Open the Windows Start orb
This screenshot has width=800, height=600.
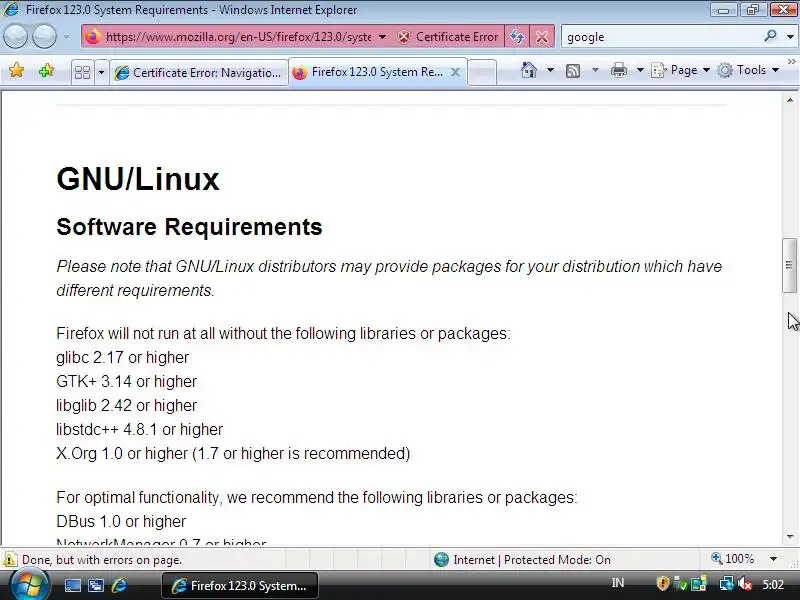click(29, 585)
